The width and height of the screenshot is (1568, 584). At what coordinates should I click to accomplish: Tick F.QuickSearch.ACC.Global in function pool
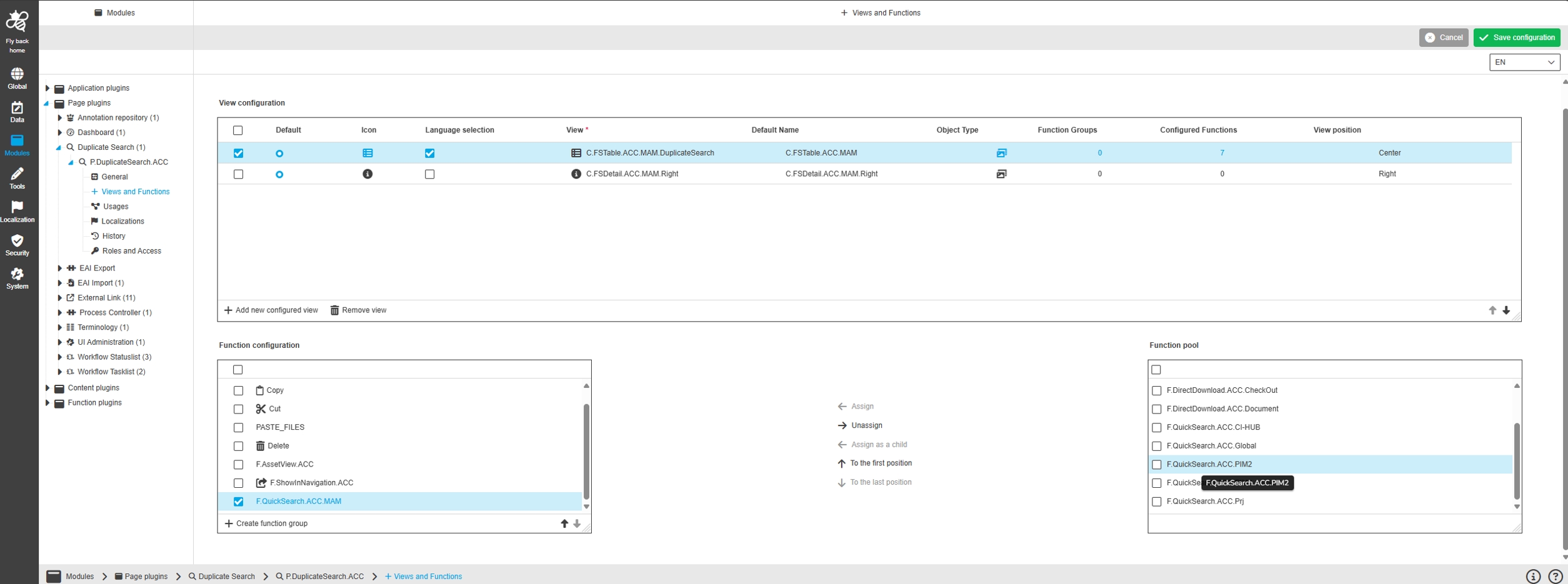[1156, 446]
